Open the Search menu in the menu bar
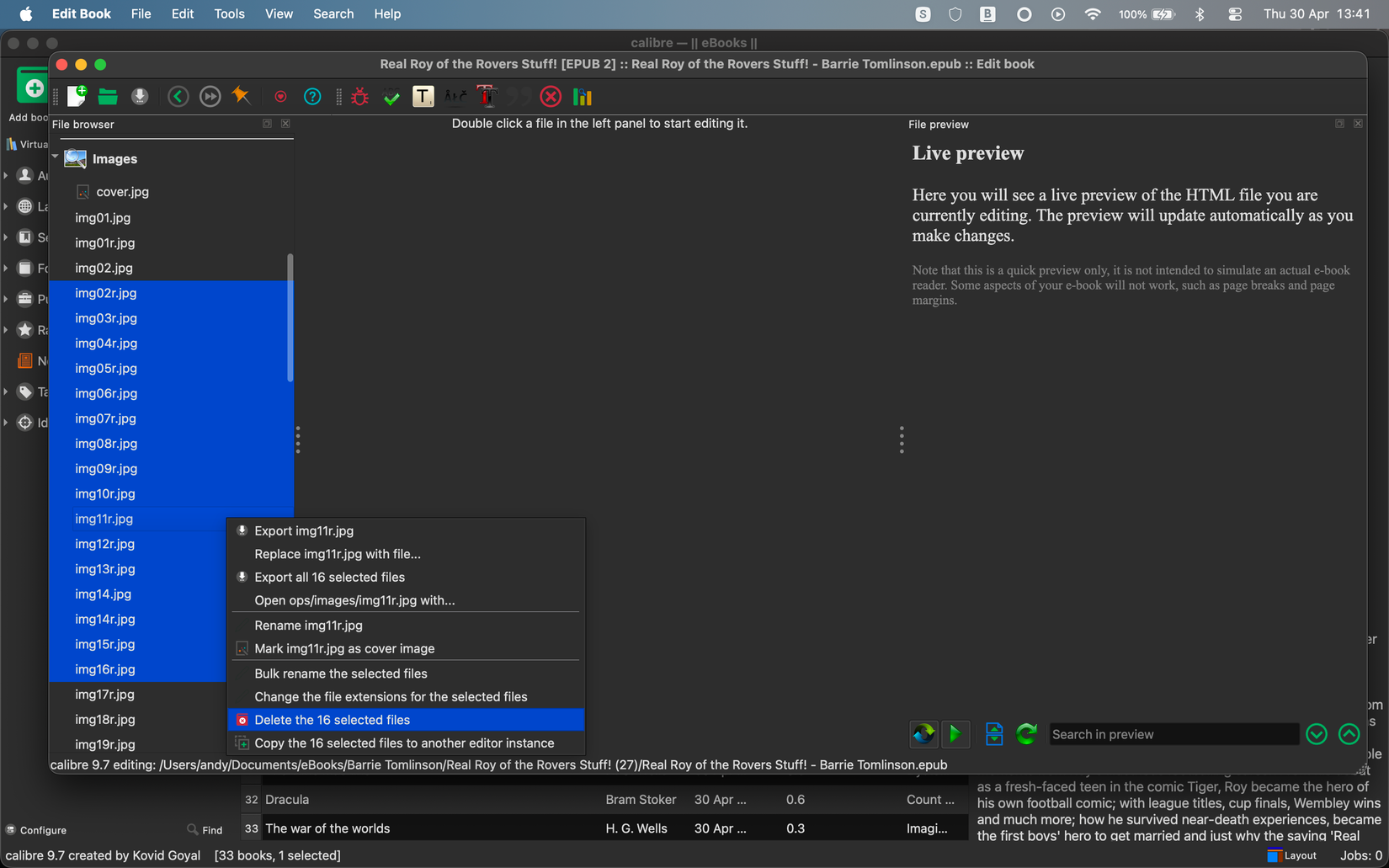Viewport: 1389px width, 868px height. point(333,13)
